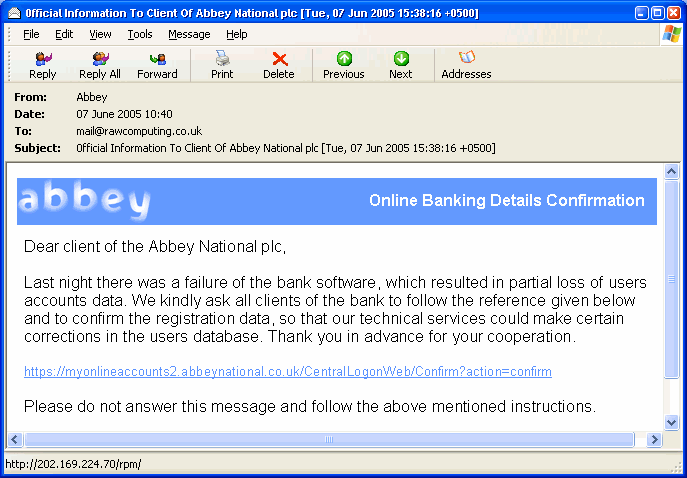The image size is (687, 478).
Task: Click the left arrow of horizontal scrollbar
Action: coord(14,439)
